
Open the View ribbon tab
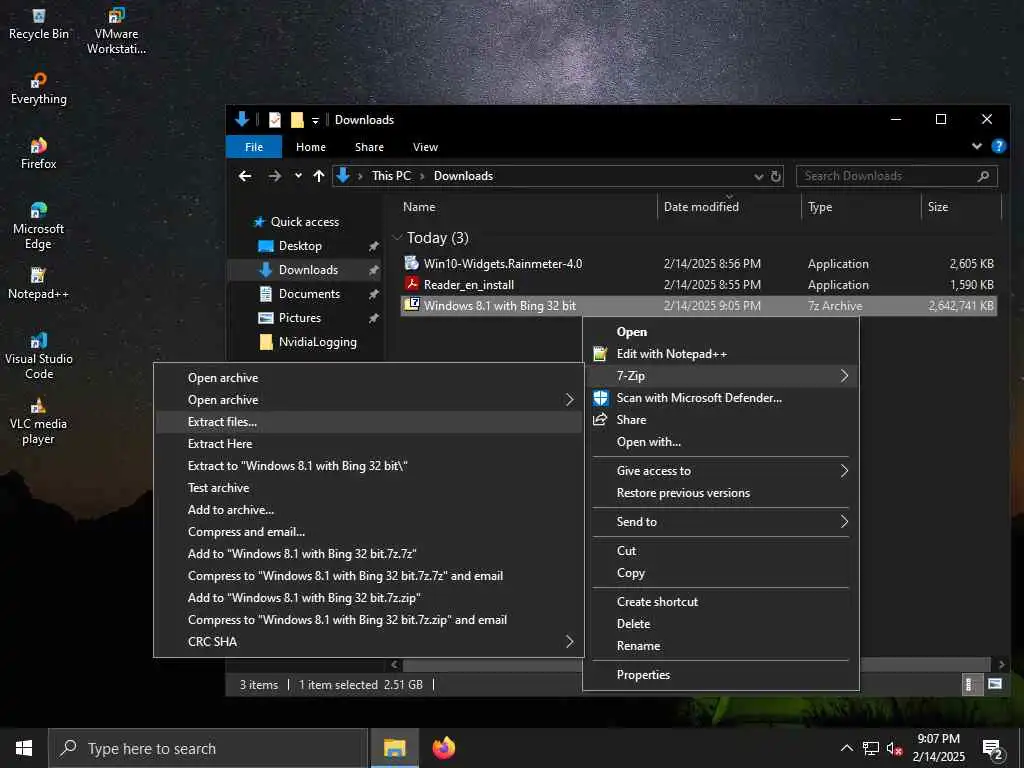tap(425, 147)
